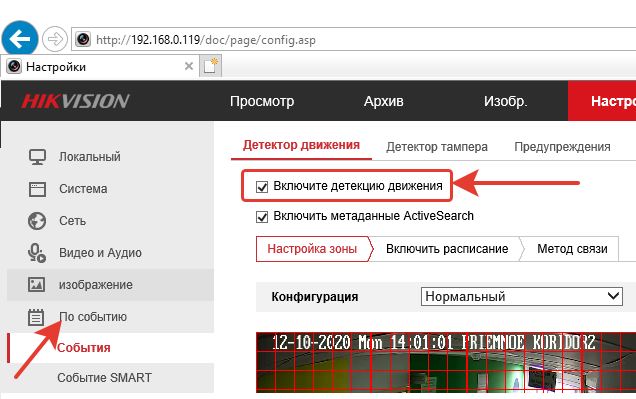The width and height of the screenshot is (636, 399).
Task: Click the favicon on the Настройки tab
Action: pyautogui.click(x=14, y=66)
